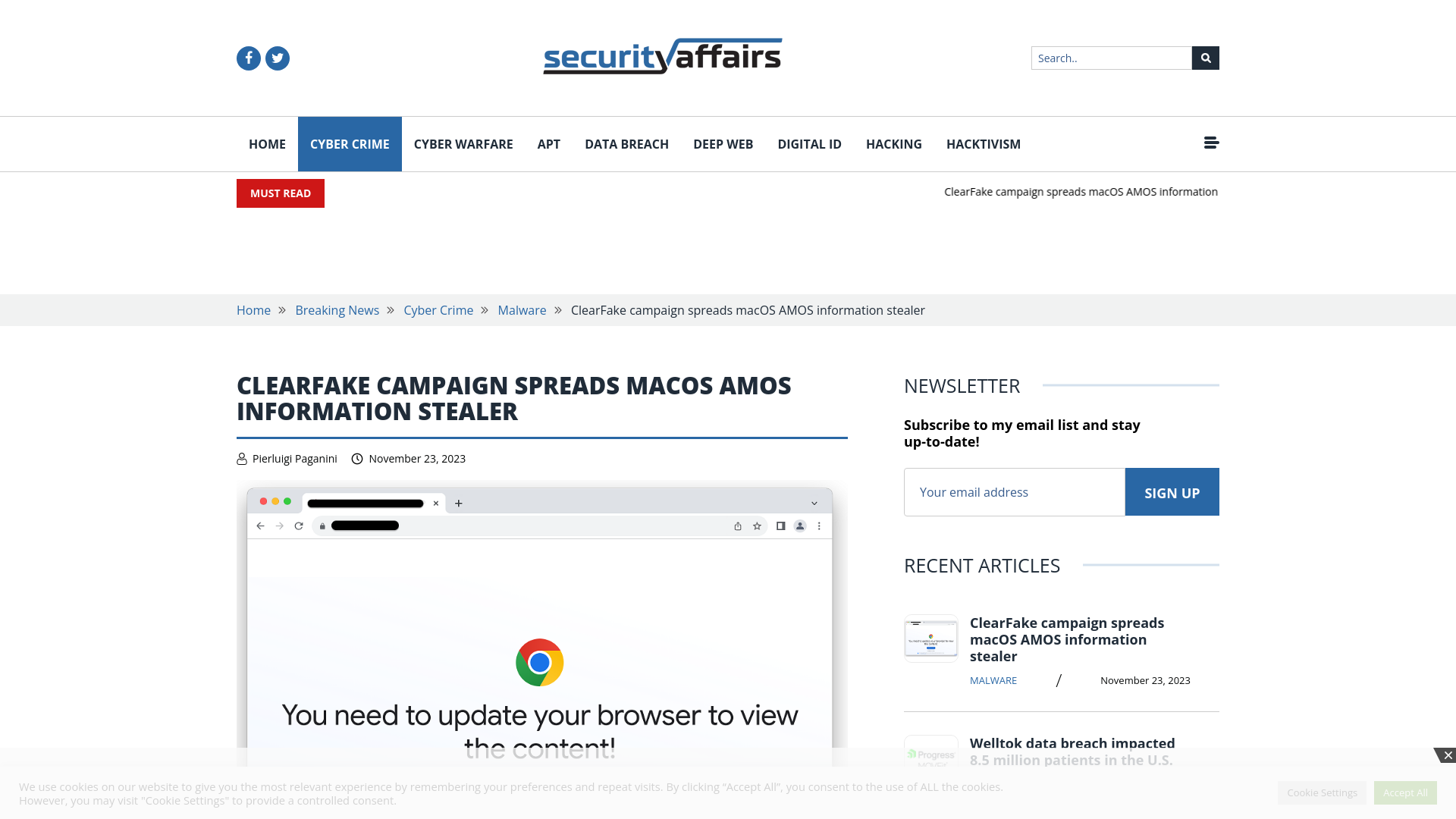Dismiss the cookie banner close button
The width and height of the screenshot is (1456, 819).
click(1448, 756)
